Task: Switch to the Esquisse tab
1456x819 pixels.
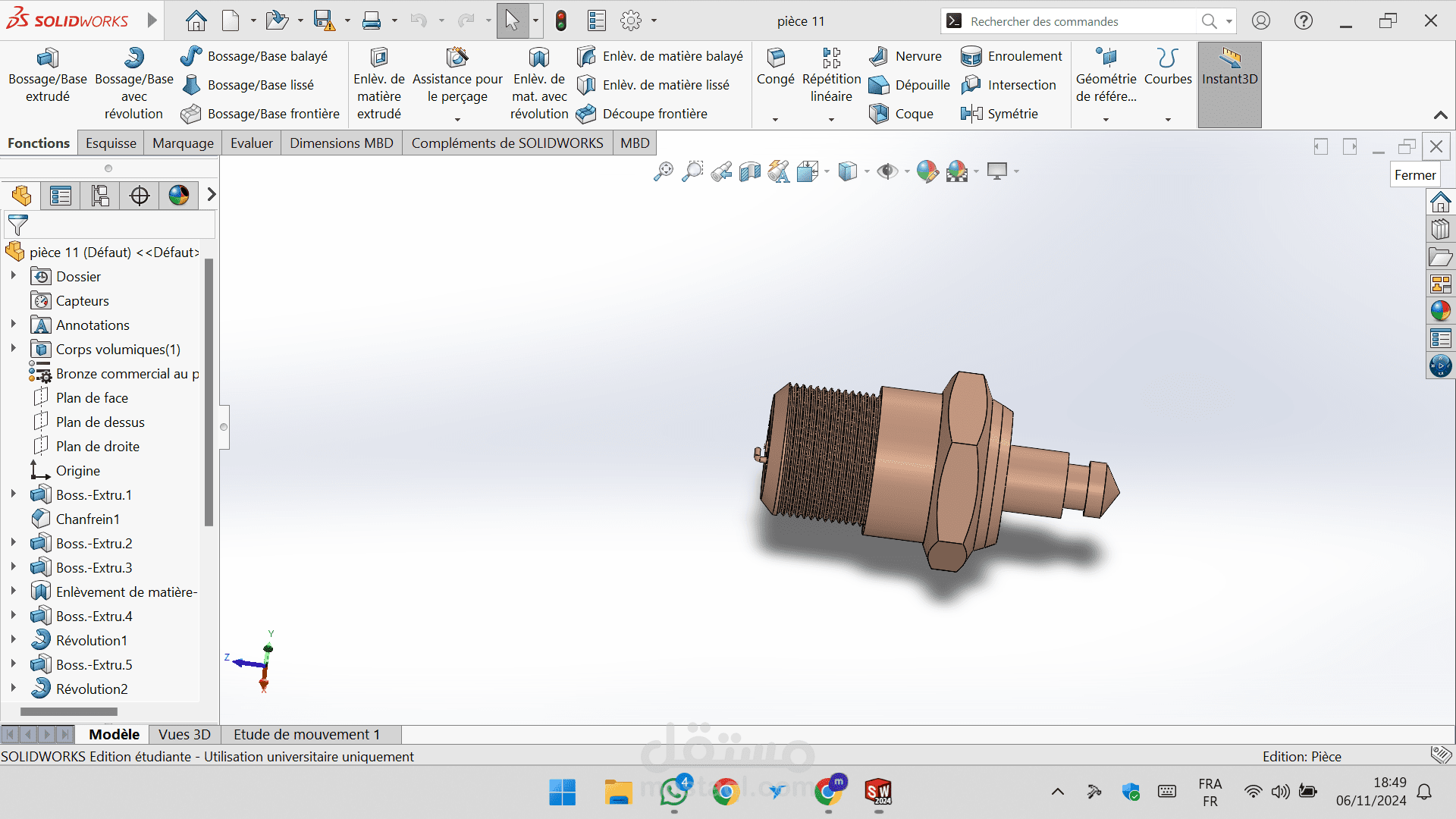Action: (x=111, y=143)
